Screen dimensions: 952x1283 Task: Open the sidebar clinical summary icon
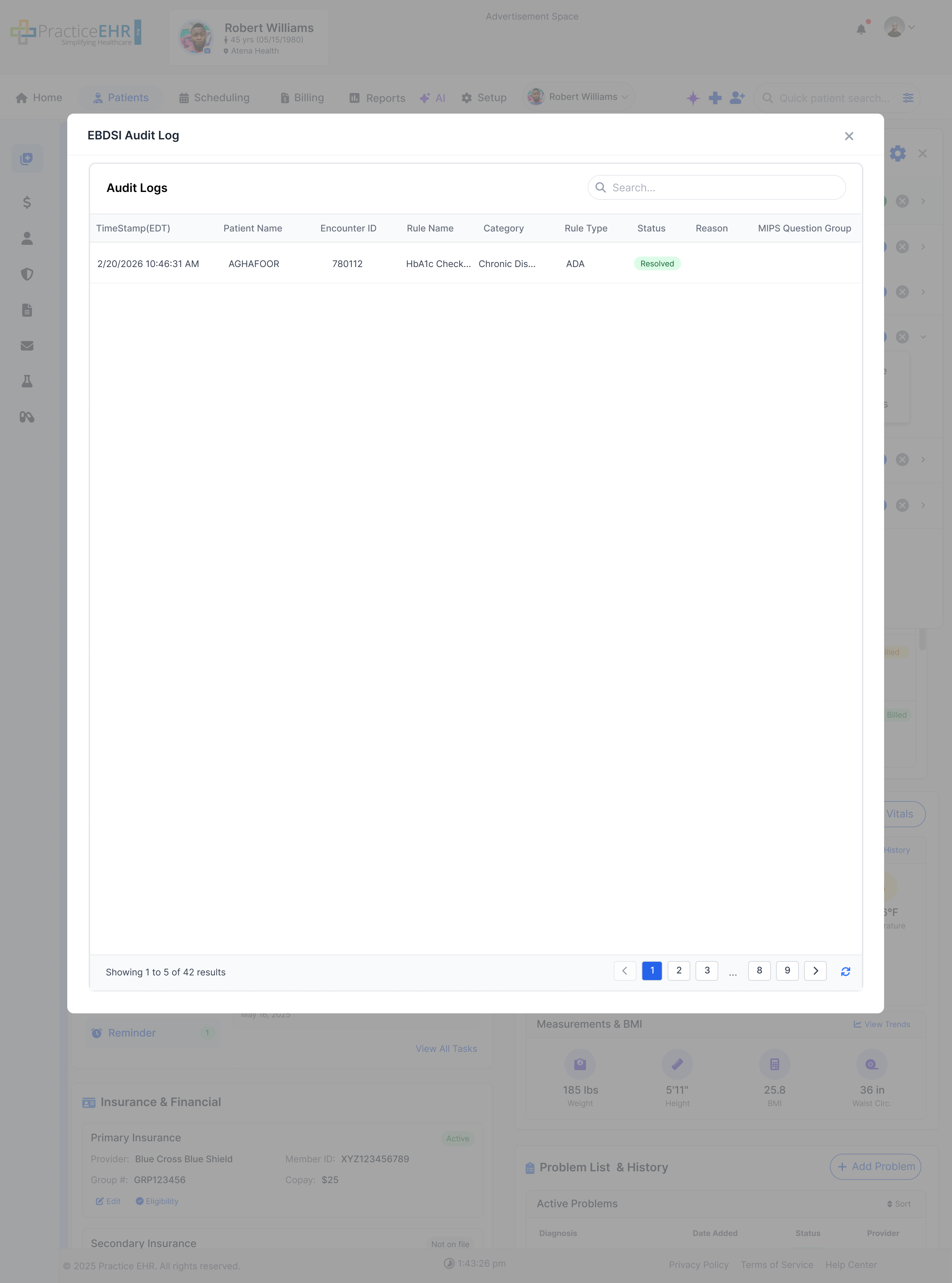pos(26,158)
